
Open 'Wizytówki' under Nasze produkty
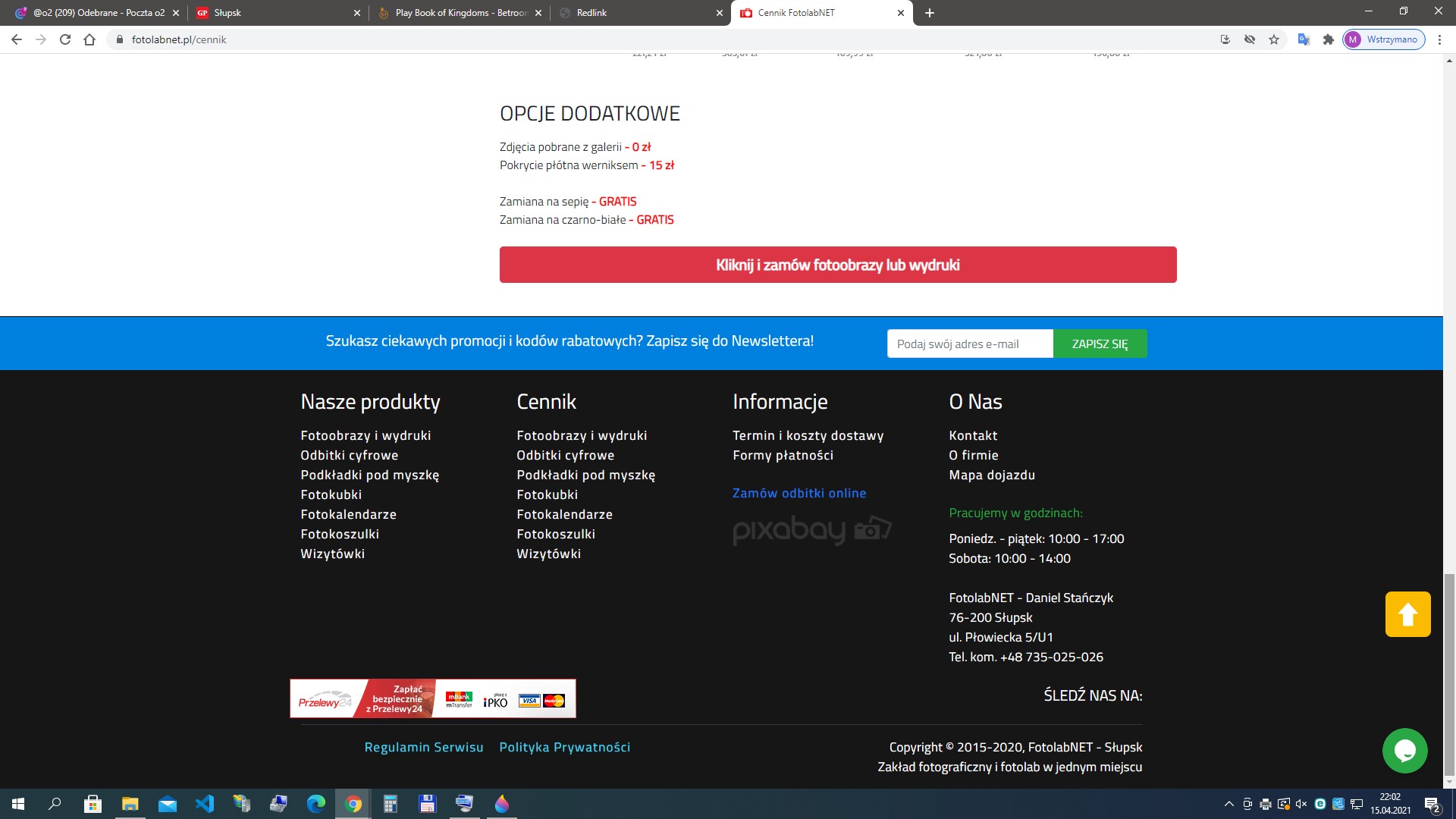tap(333, 554)
